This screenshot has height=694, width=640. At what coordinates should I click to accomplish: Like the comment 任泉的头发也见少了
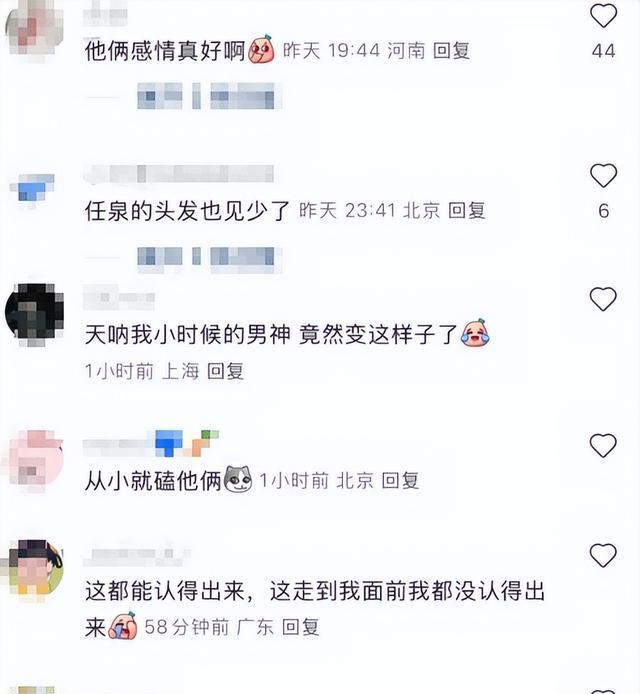(603, 175)
